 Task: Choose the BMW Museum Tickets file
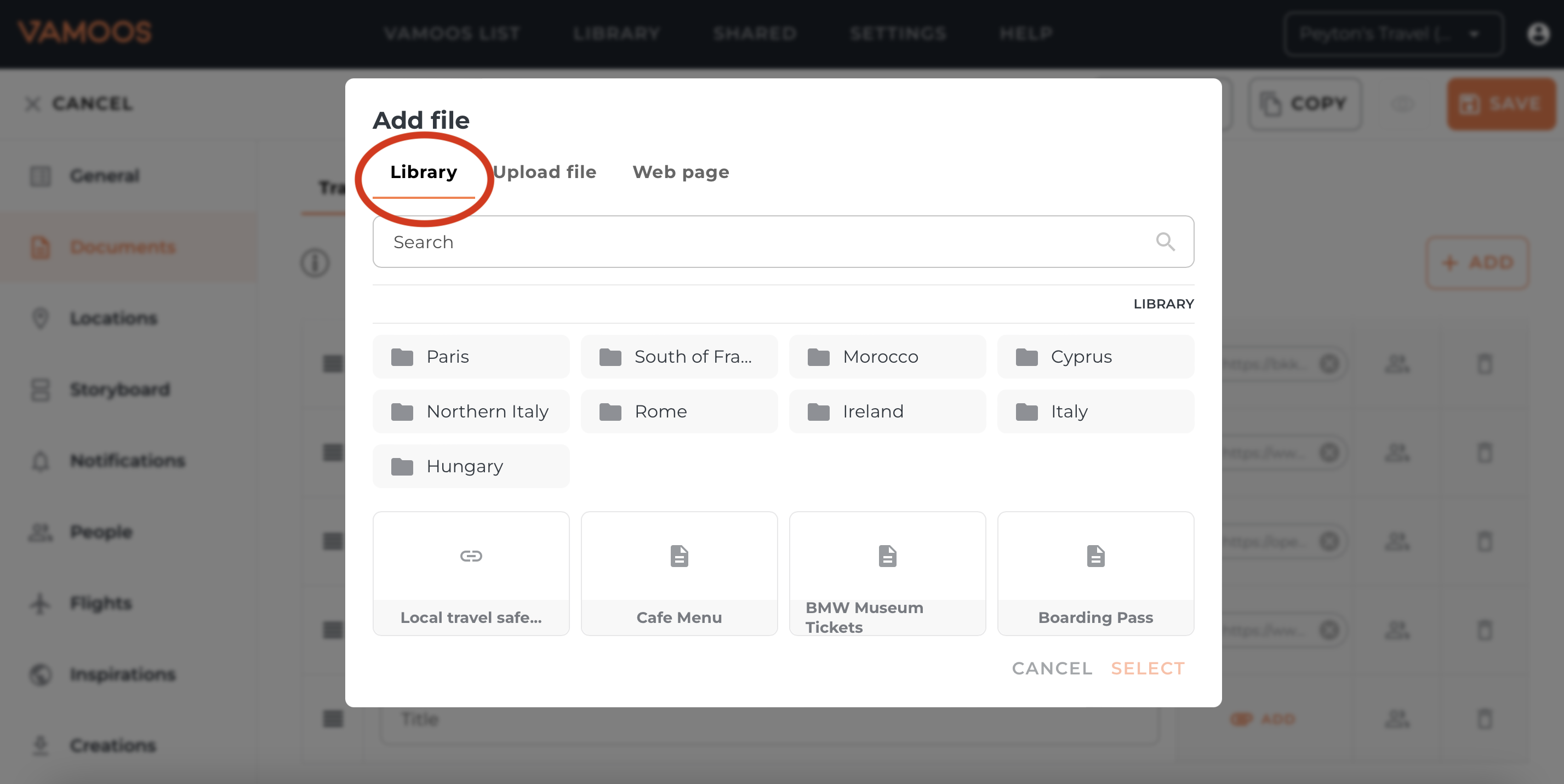[x=887, y=574]
